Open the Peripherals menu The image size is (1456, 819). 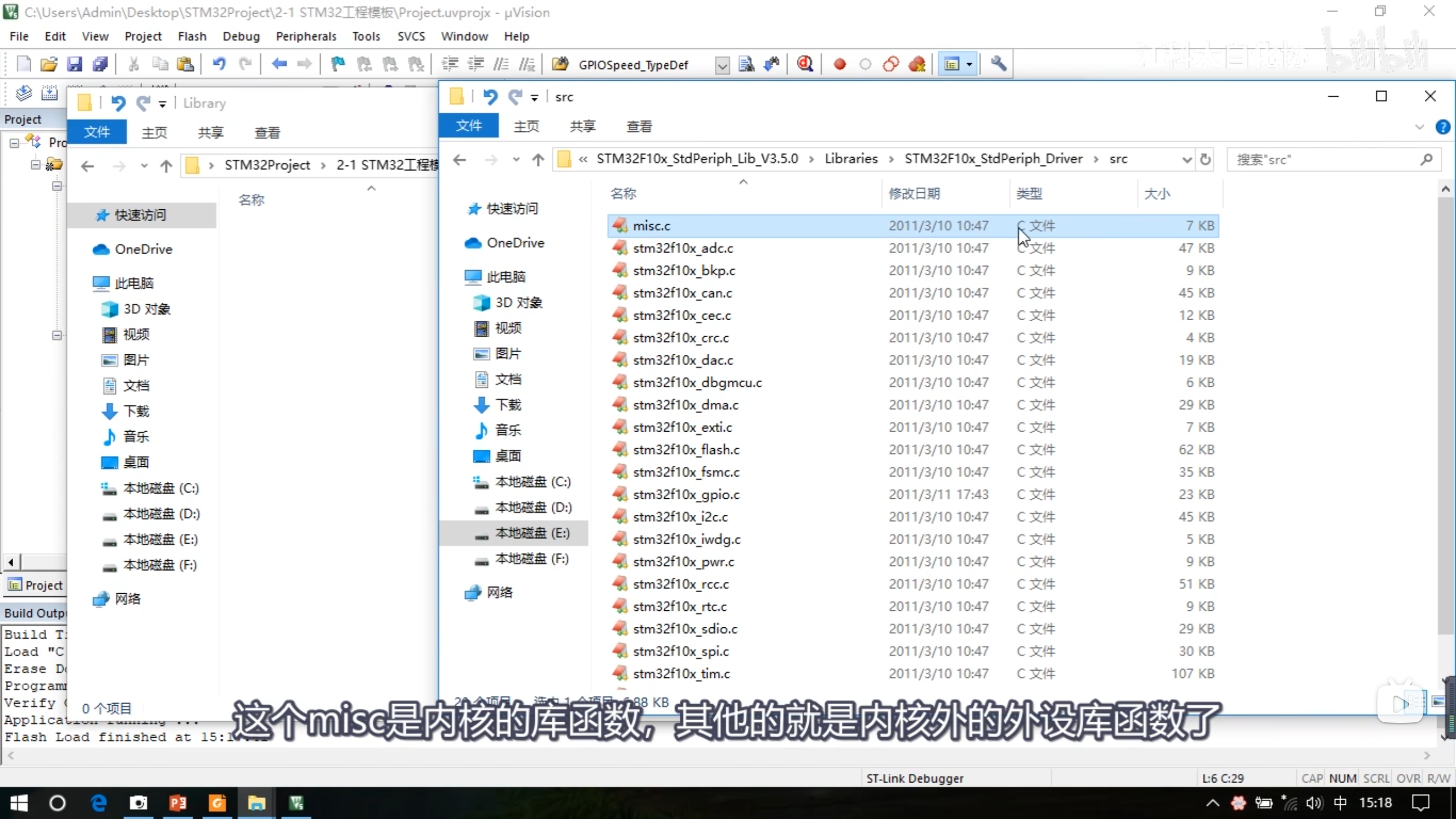[305, 36]
